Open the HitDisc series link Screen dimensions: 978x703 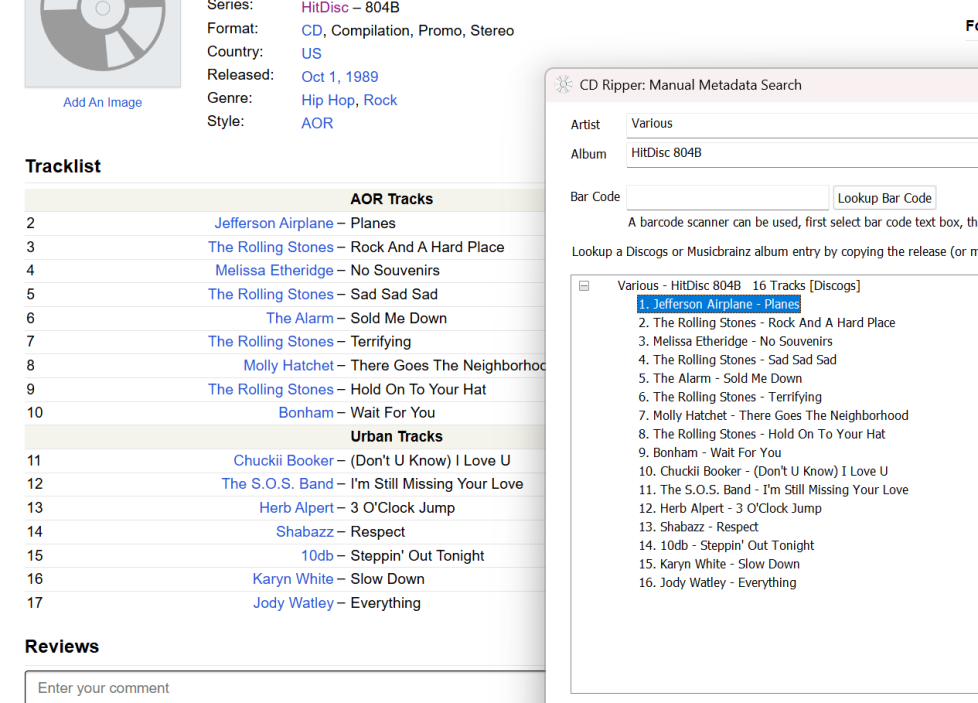pos(325,7)
